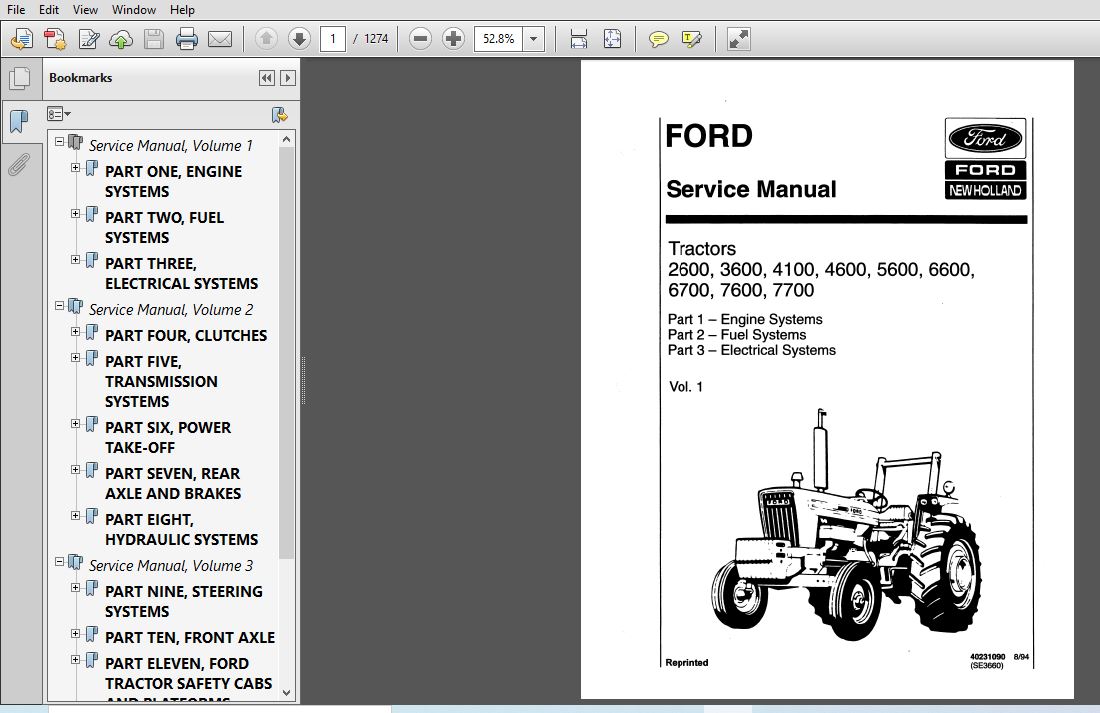Open the Window menu
Image resolution: width=1100 pixels, height=713 pixels.
[133, 10]
